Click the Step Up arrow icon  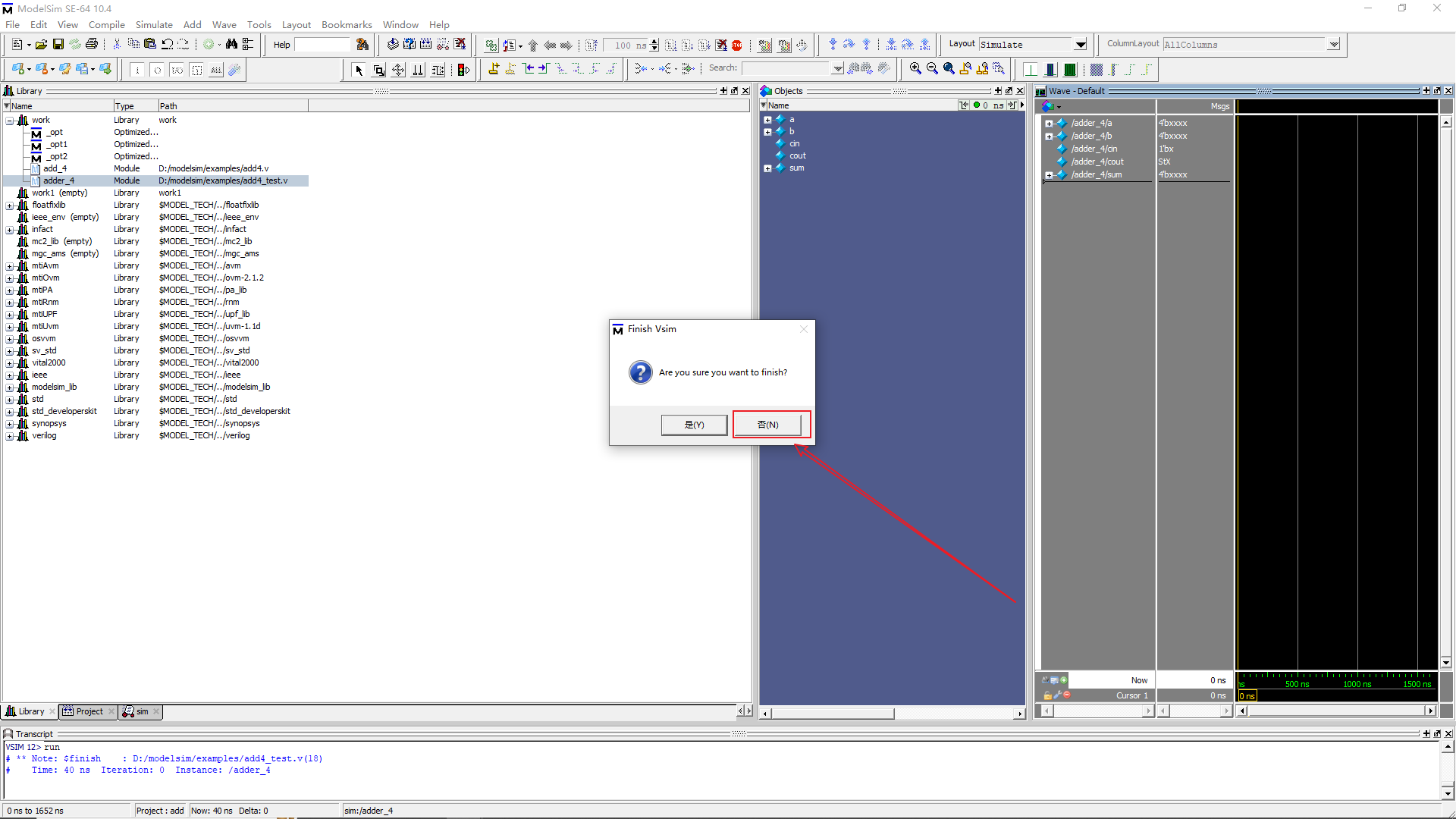point(533,45)
